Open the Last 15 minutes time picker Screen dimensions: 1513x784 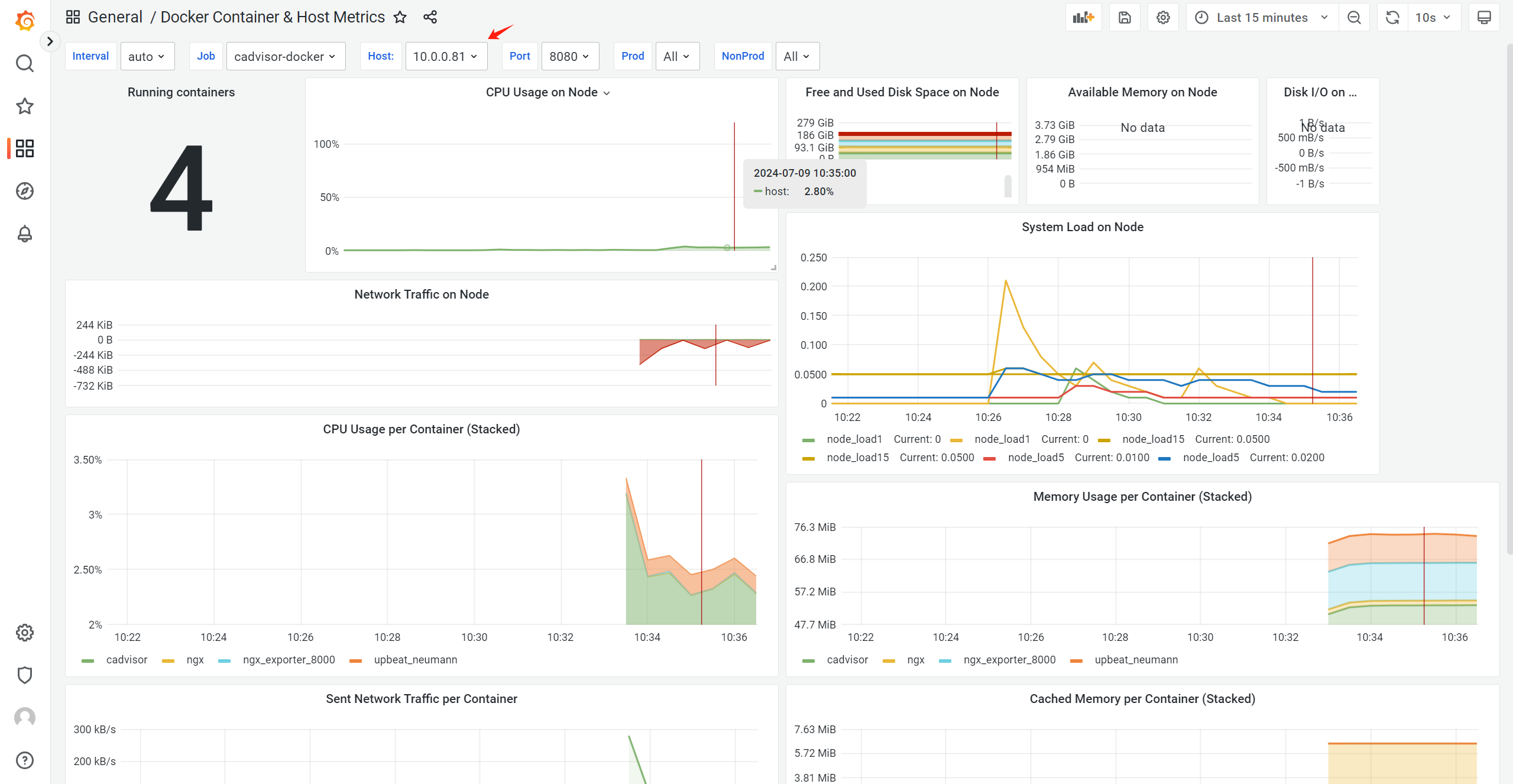[x=1262, y=18]
